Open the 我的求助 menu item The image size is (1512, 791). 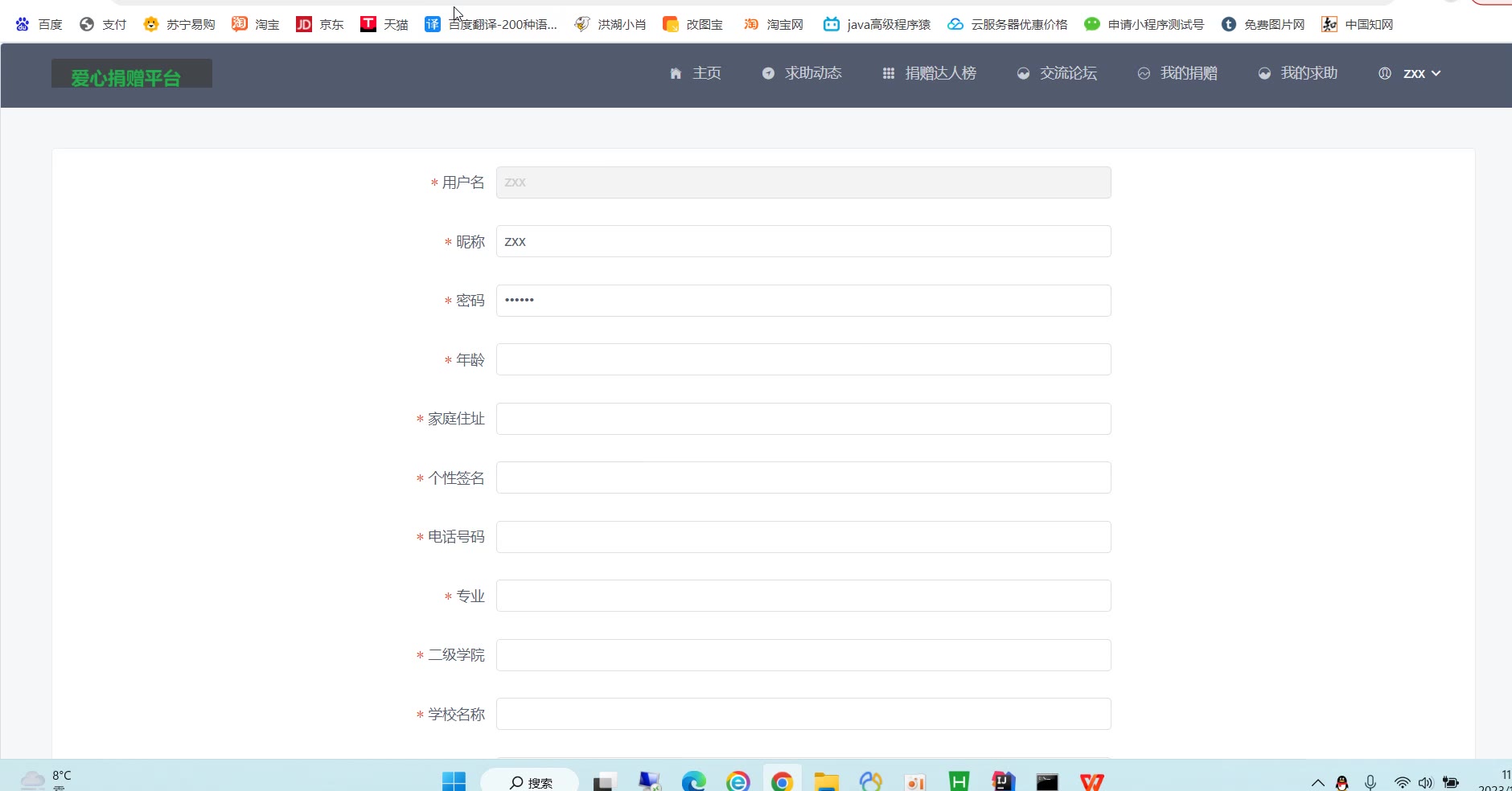(1298, 73)
